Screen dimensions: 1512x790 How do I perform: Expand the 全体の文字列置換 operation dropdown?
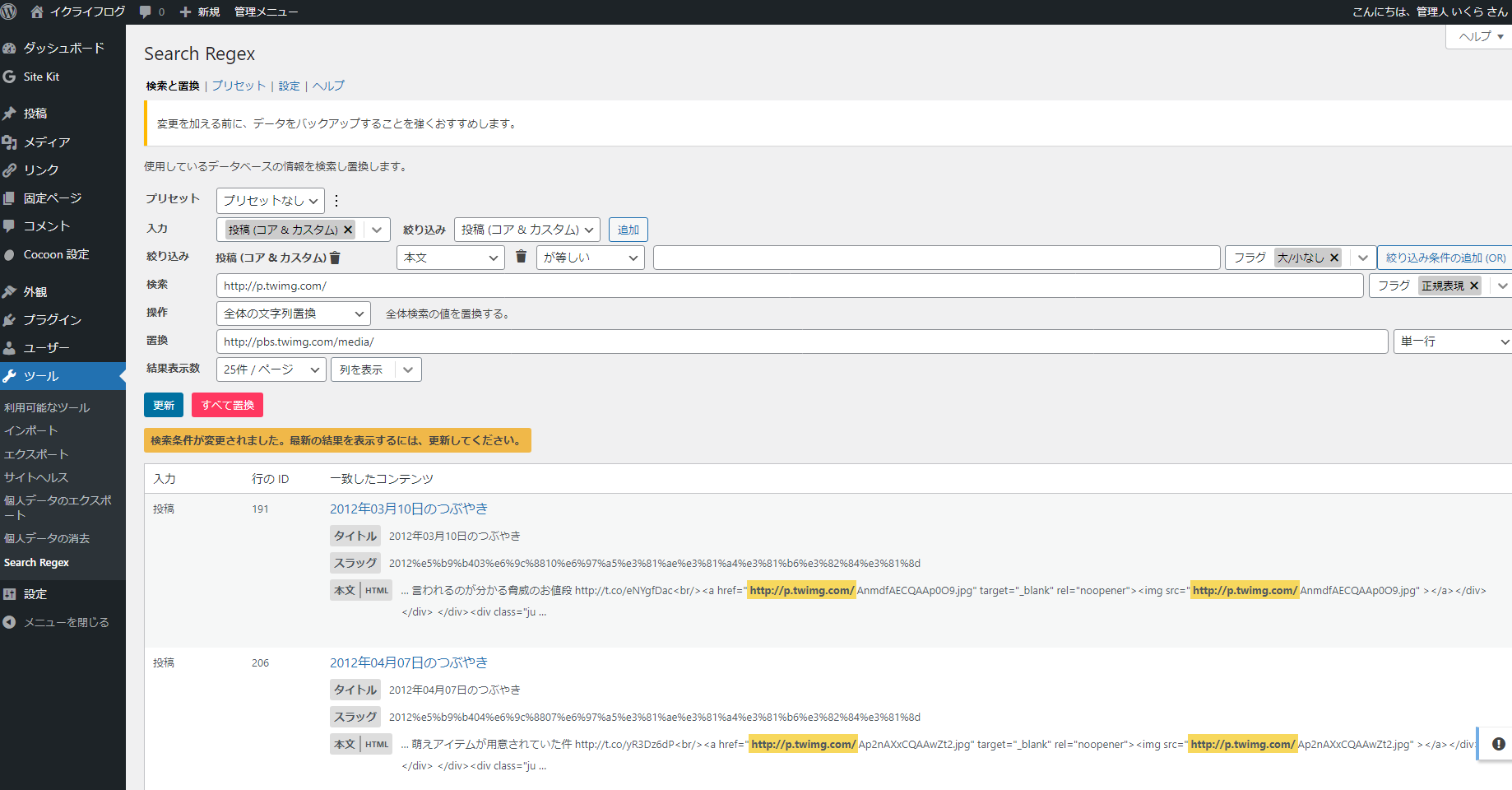pyautogui.click(x=293, y=314)
